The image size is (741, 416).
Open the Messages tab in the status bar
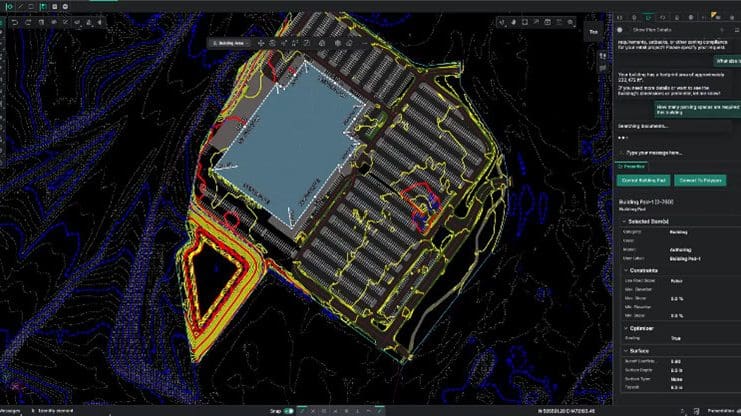10,410
